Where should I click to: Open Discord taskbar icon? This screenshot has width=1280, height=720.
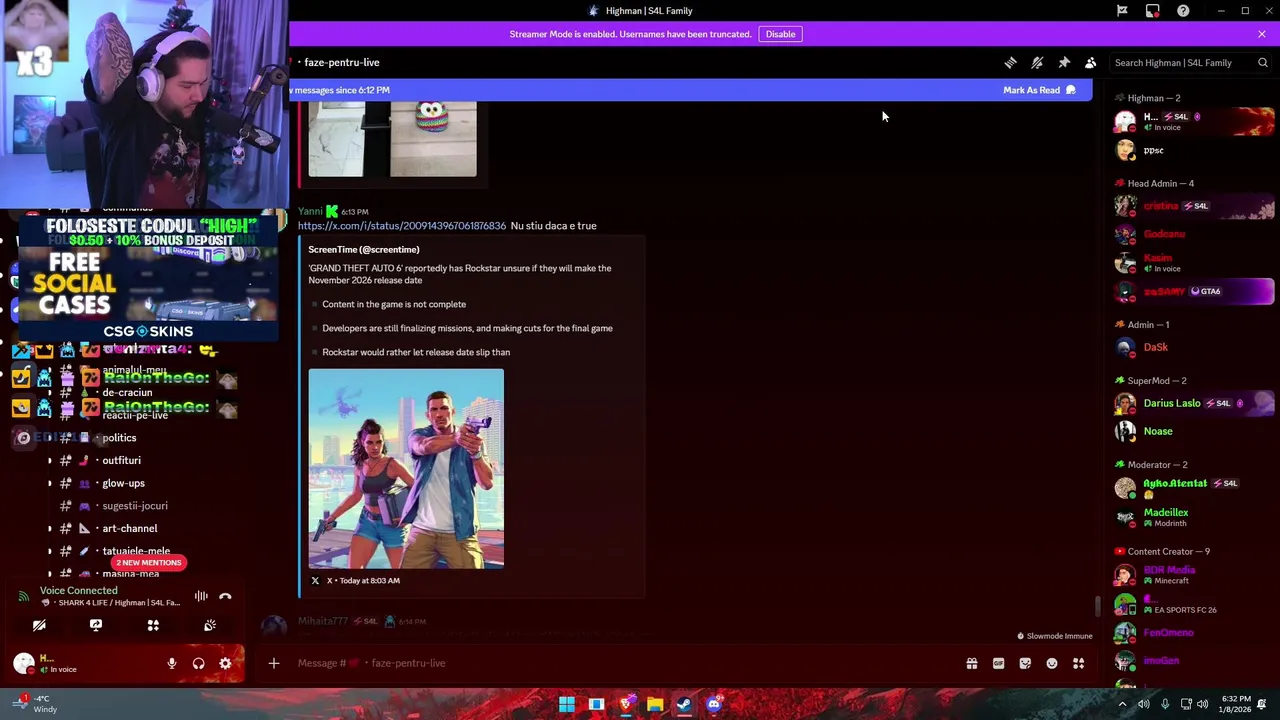[713, 704]
